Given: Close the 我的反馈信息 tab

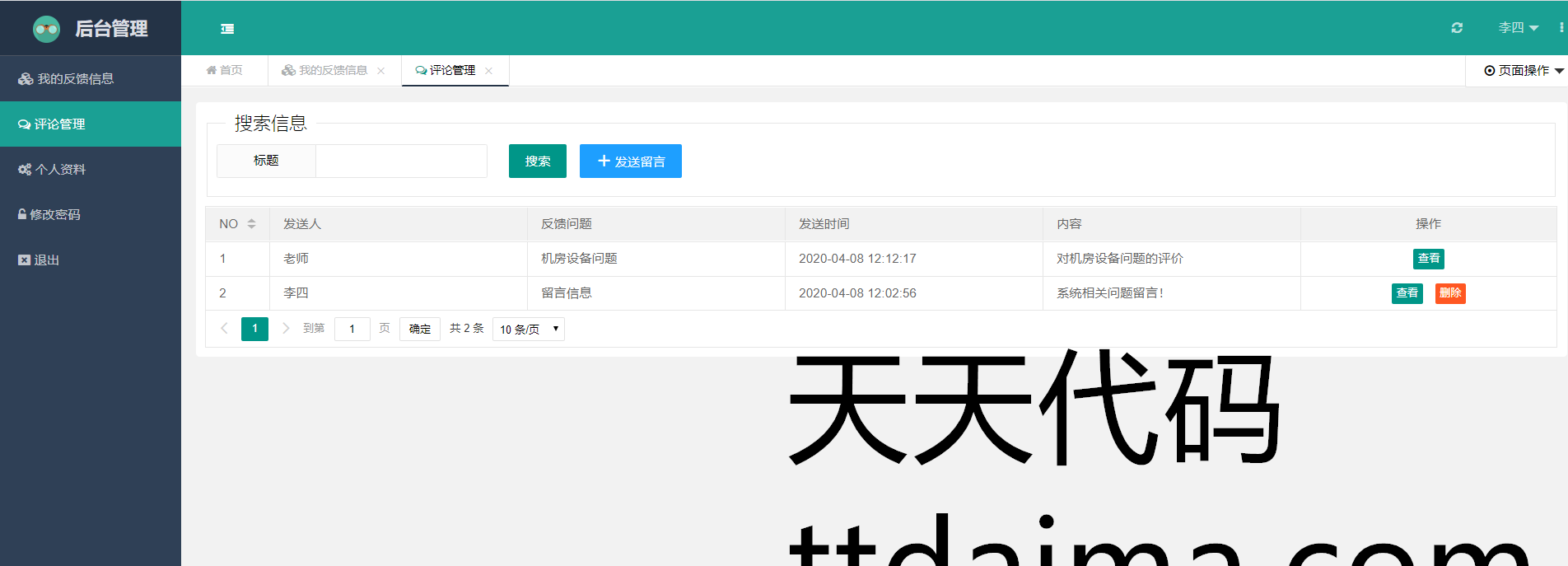Looking at the screenshot, I should pyautogui.click(x=380, y=71).
